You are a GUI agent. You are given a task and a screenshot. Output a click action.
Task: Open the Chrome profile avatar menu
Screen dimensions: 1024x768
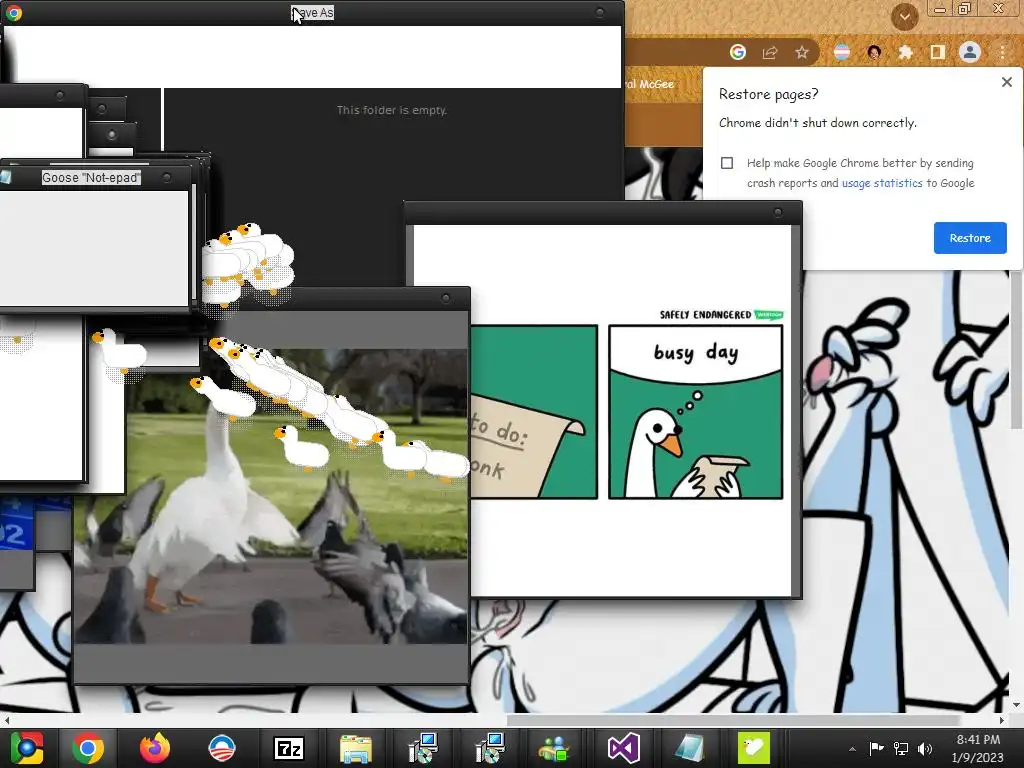(970, 52)
